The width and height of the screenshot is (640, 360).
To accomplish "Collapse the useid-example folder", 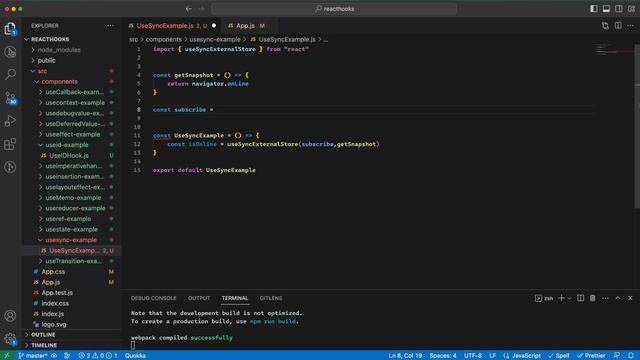I will pyautogui.click(x=71, y=145).
